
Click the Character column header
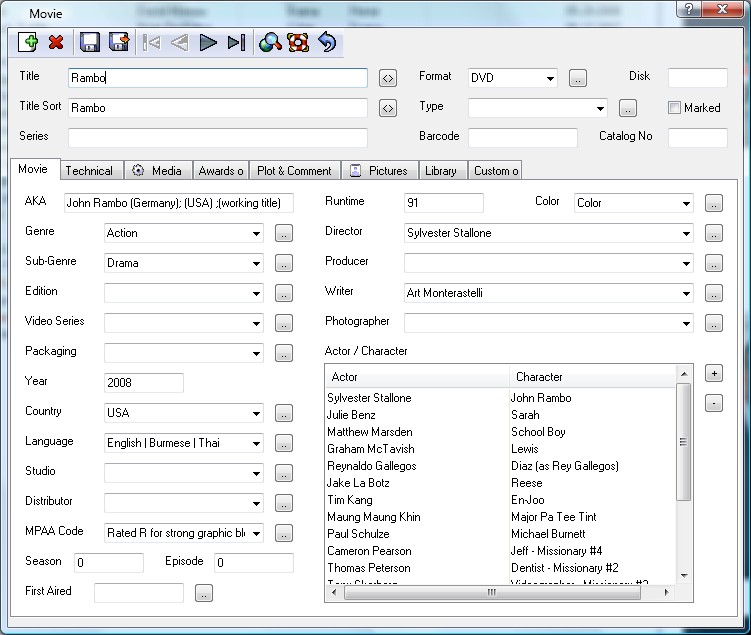[592, 377]
